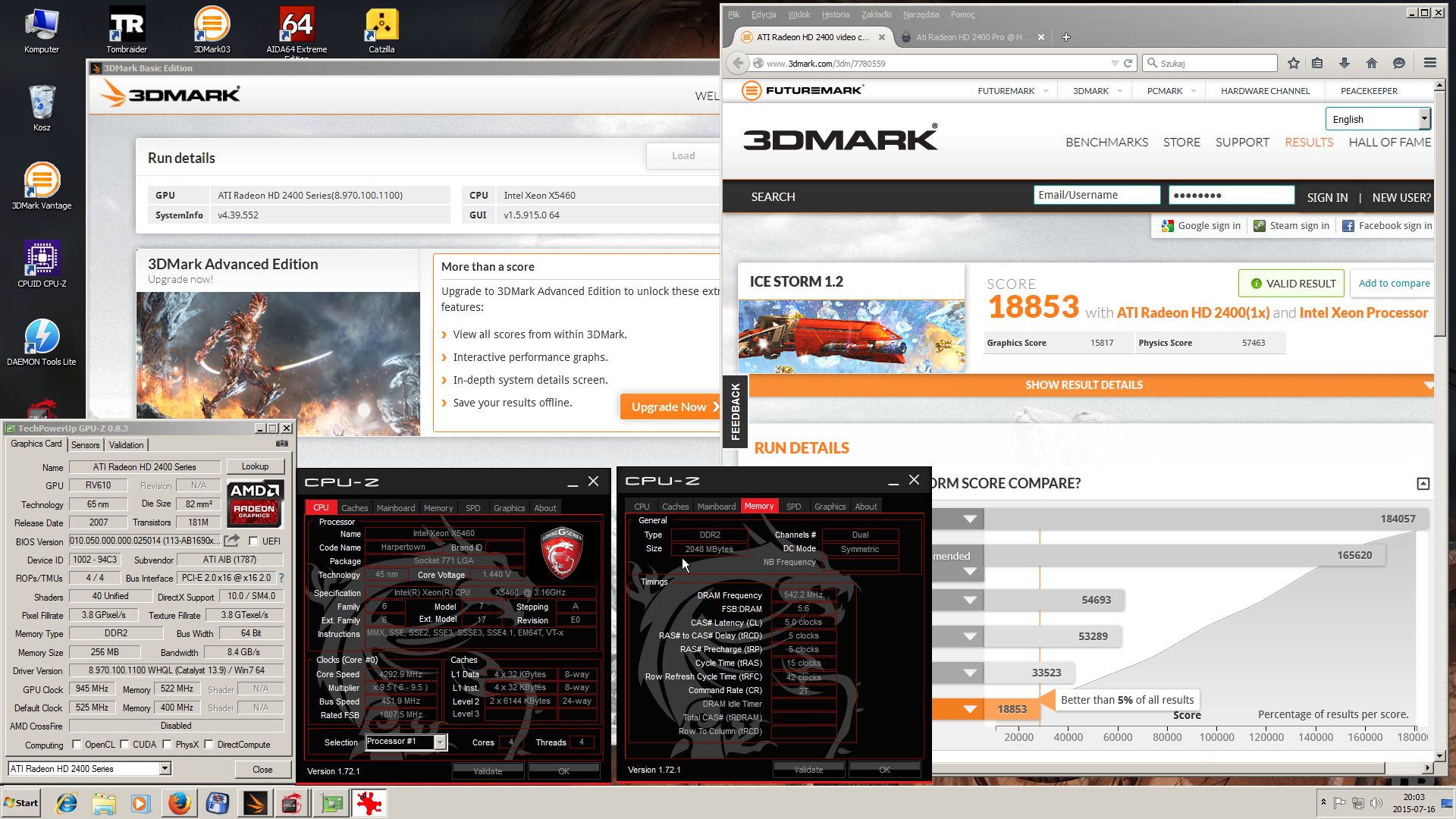This screenshot has width=1456, height=819.
Task: Open the Zakładki menu in Firefox
Action: pyautogui.click(x=876, y=14)
